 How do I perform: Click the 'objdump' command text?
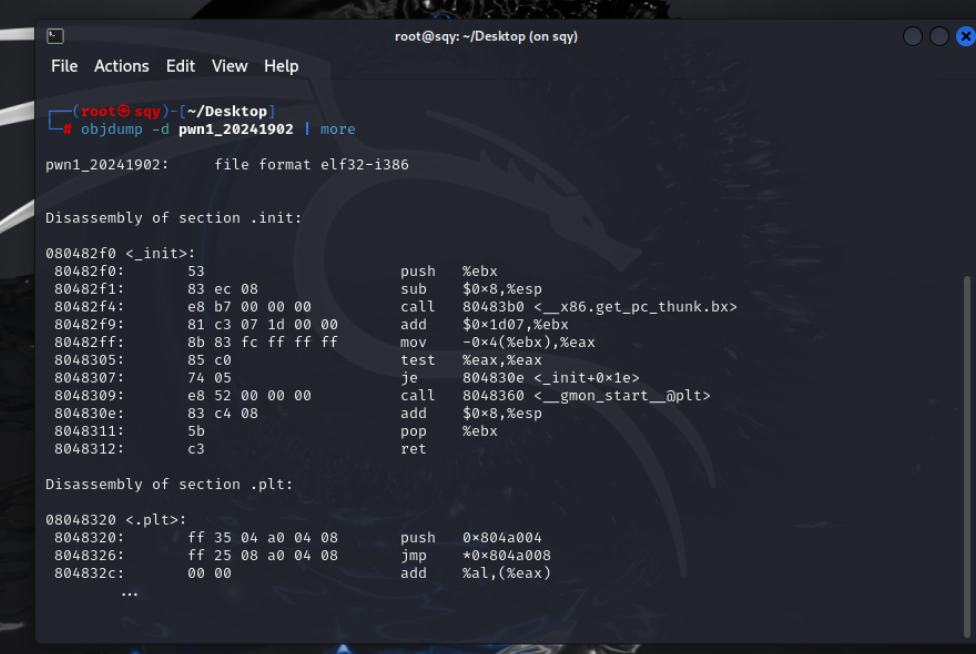pyautogui.click(x=112, y=129)
